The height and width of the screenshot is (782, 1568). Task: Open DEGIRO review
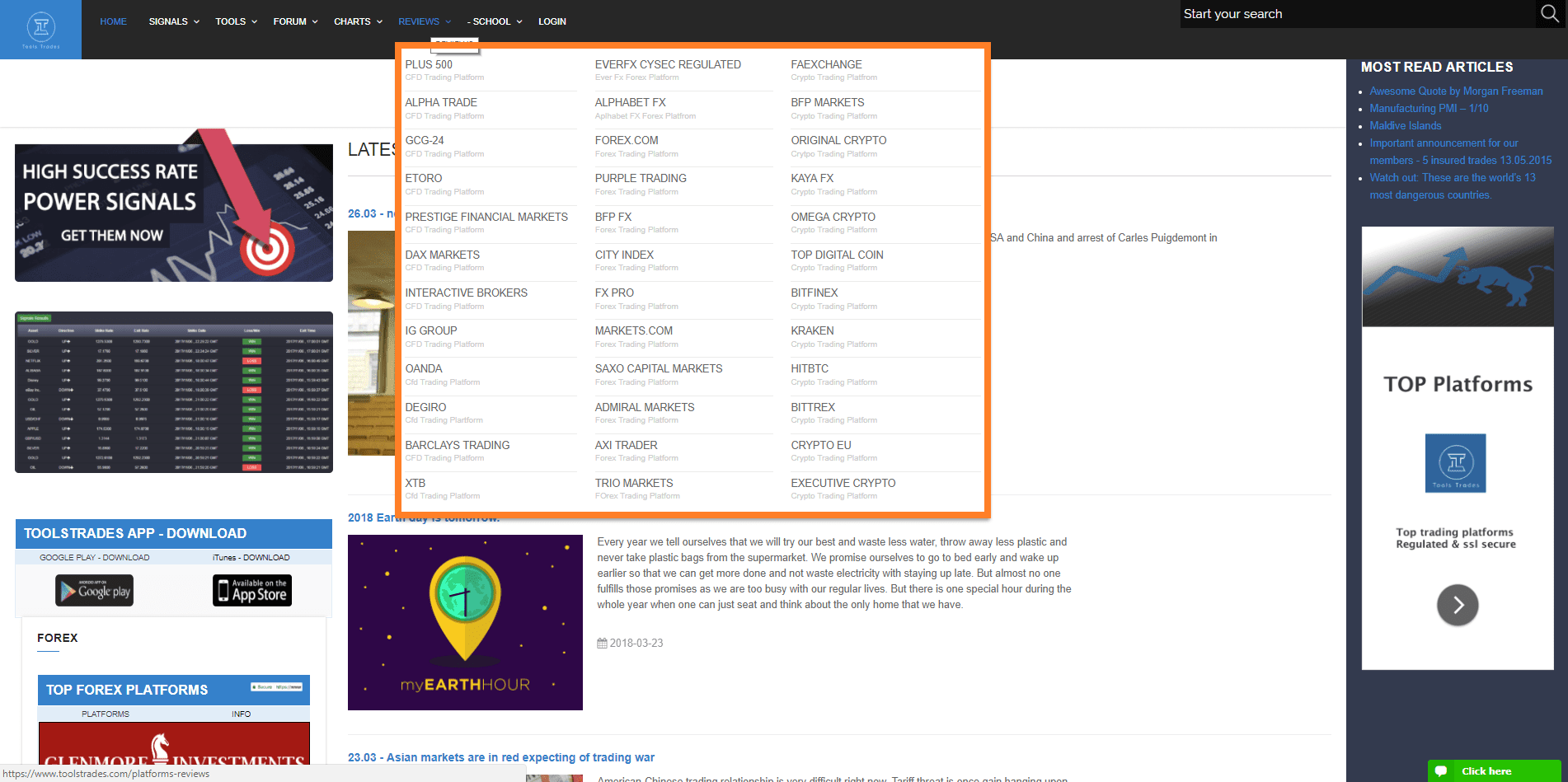coord(425,407)
